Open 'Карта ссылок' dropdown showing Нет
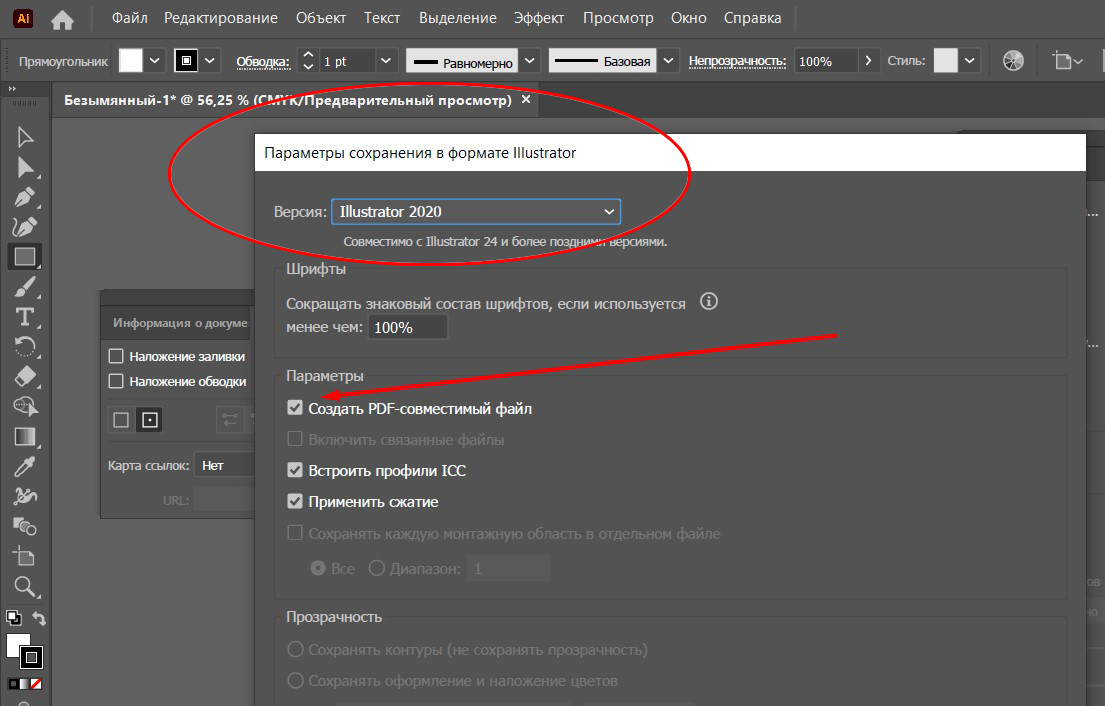This screenshot has height=706, width=1105. tap(223, 465)
